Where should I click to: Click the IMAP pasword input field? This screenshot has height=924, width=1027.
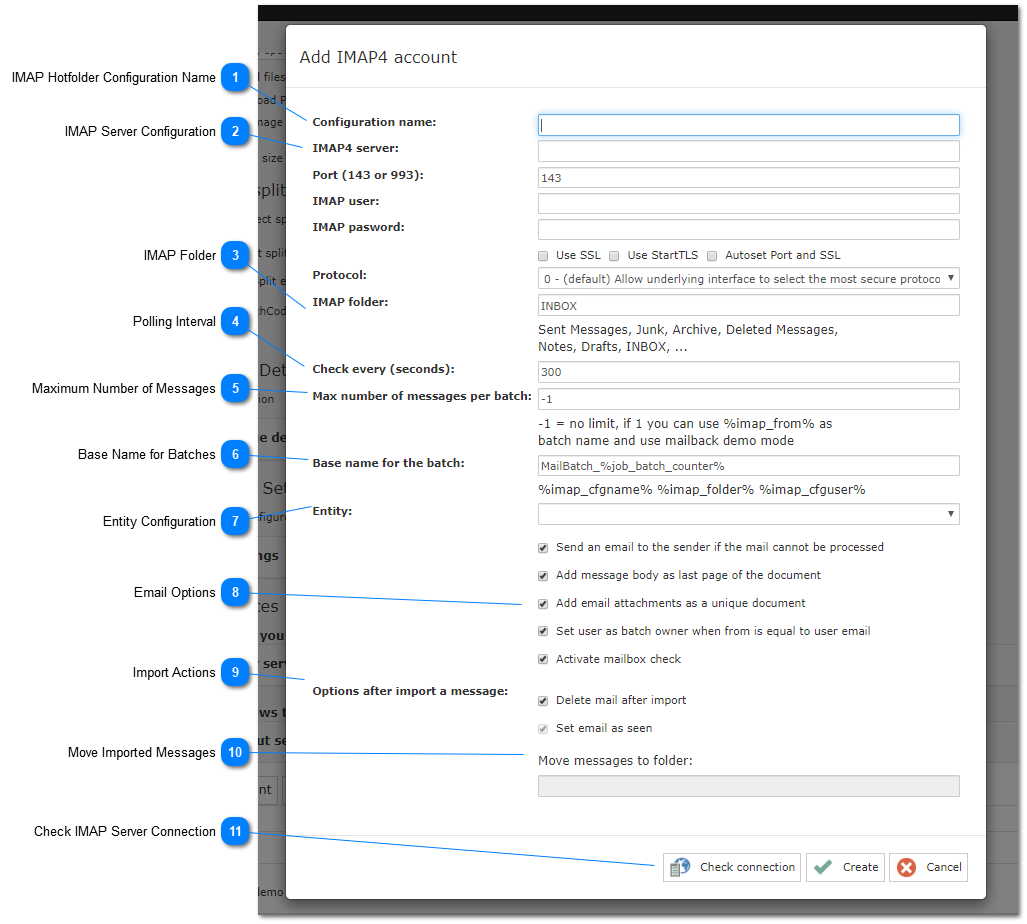749,230
